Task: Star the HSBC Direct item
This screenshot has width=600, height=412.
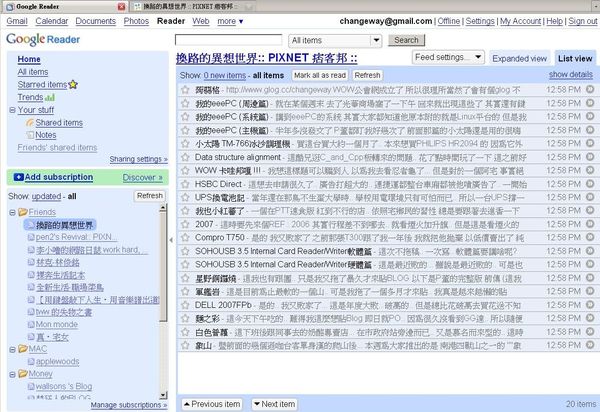Action: (186, 184)
